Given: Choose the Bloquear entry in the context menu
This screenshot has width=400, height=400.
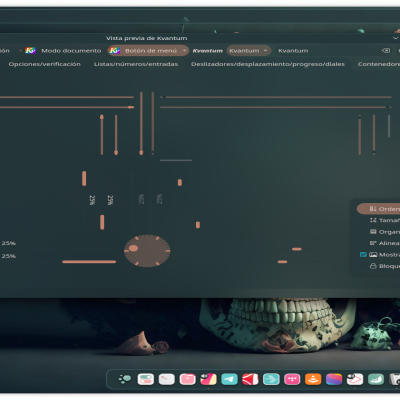Looking at the screenshot, I should 379,266.
